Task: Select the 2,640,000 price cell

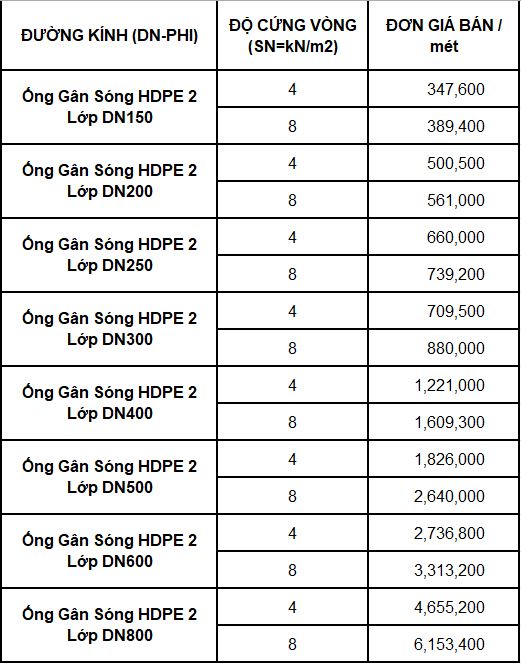Action: (444, 496)
